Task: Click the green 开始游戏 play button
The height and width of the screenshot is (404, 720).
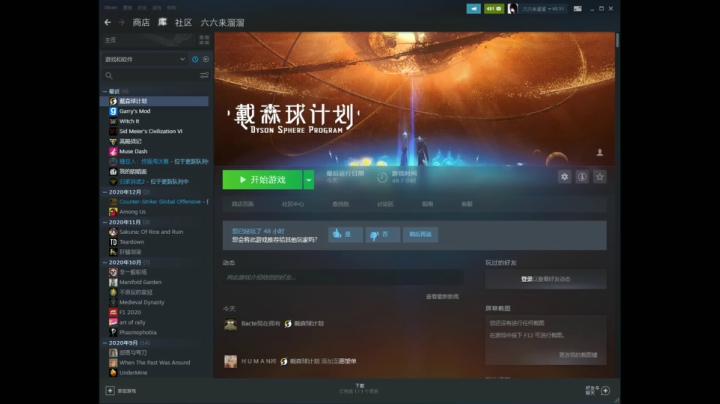Action: pos(262,180)
